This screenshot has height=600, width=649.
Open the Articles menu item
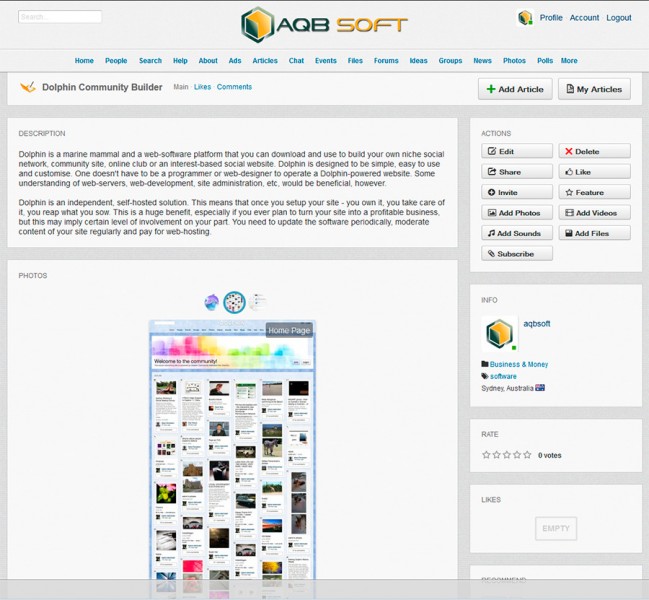tap(265, 60)
